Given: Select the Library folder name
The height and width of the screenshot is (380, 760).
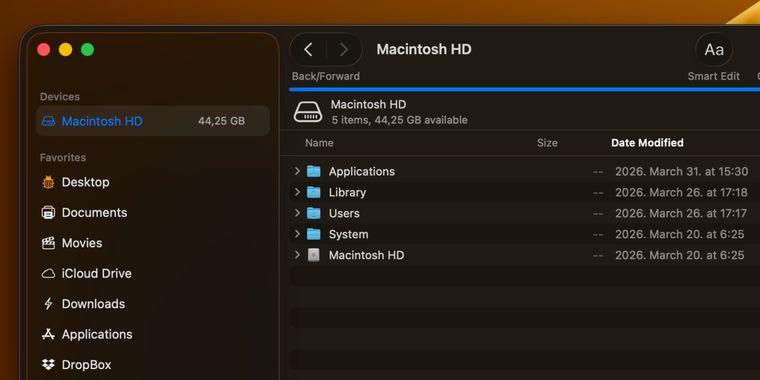Looking at the screenshot, I should tap(347, 192).
